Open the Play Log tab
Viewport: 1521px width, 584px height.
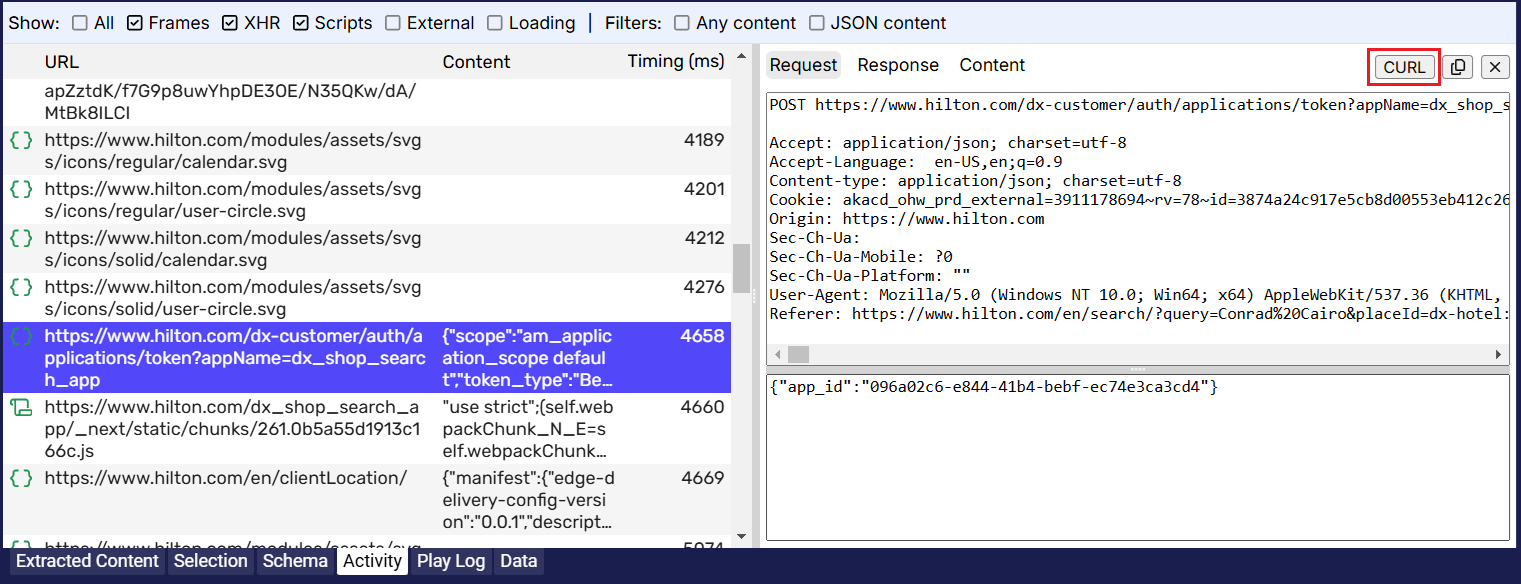tap(451, 561)
